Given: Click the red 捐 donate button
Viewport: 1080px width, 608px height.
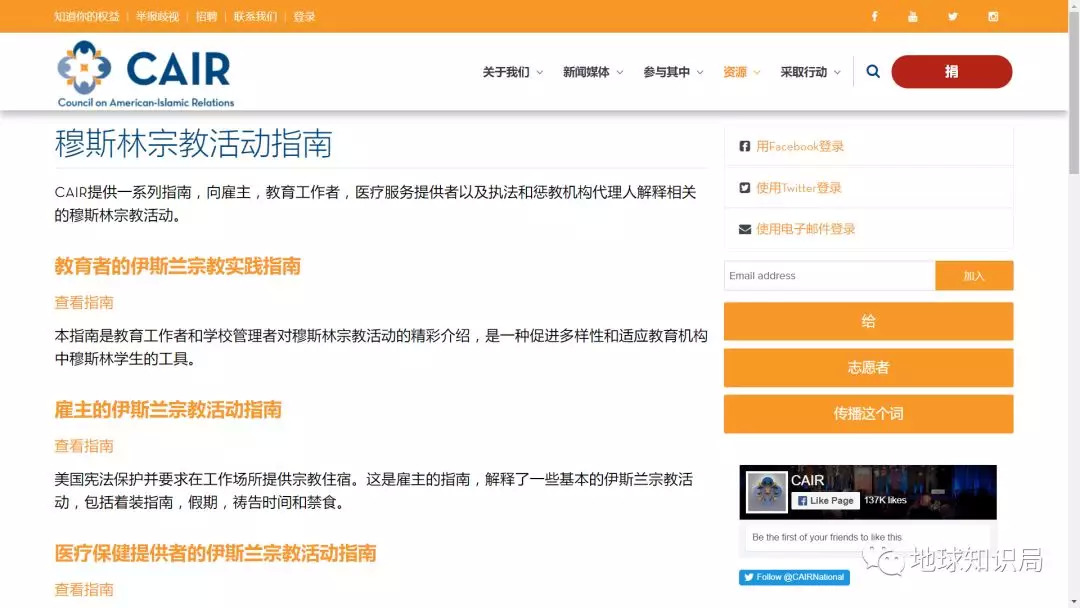Looking at the screenshot, I should pos(952,72).
